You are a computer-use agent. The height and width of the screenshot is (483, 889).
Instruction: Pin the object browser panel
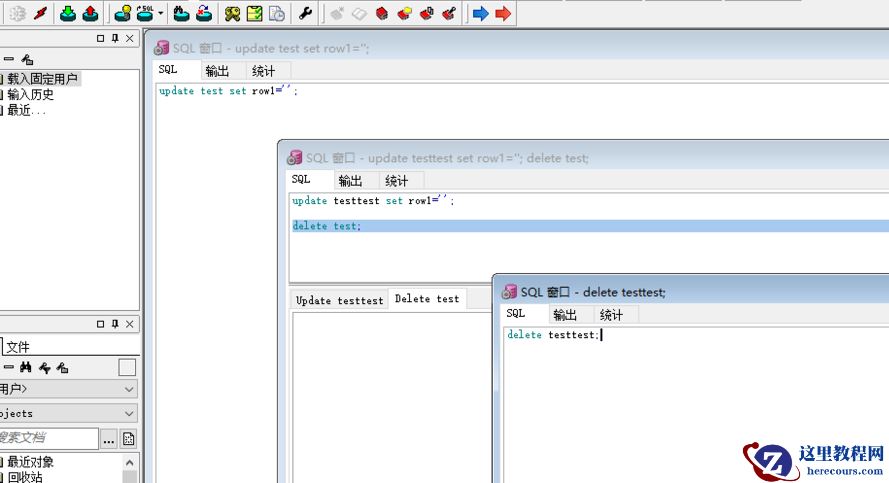tap(115, 324)
